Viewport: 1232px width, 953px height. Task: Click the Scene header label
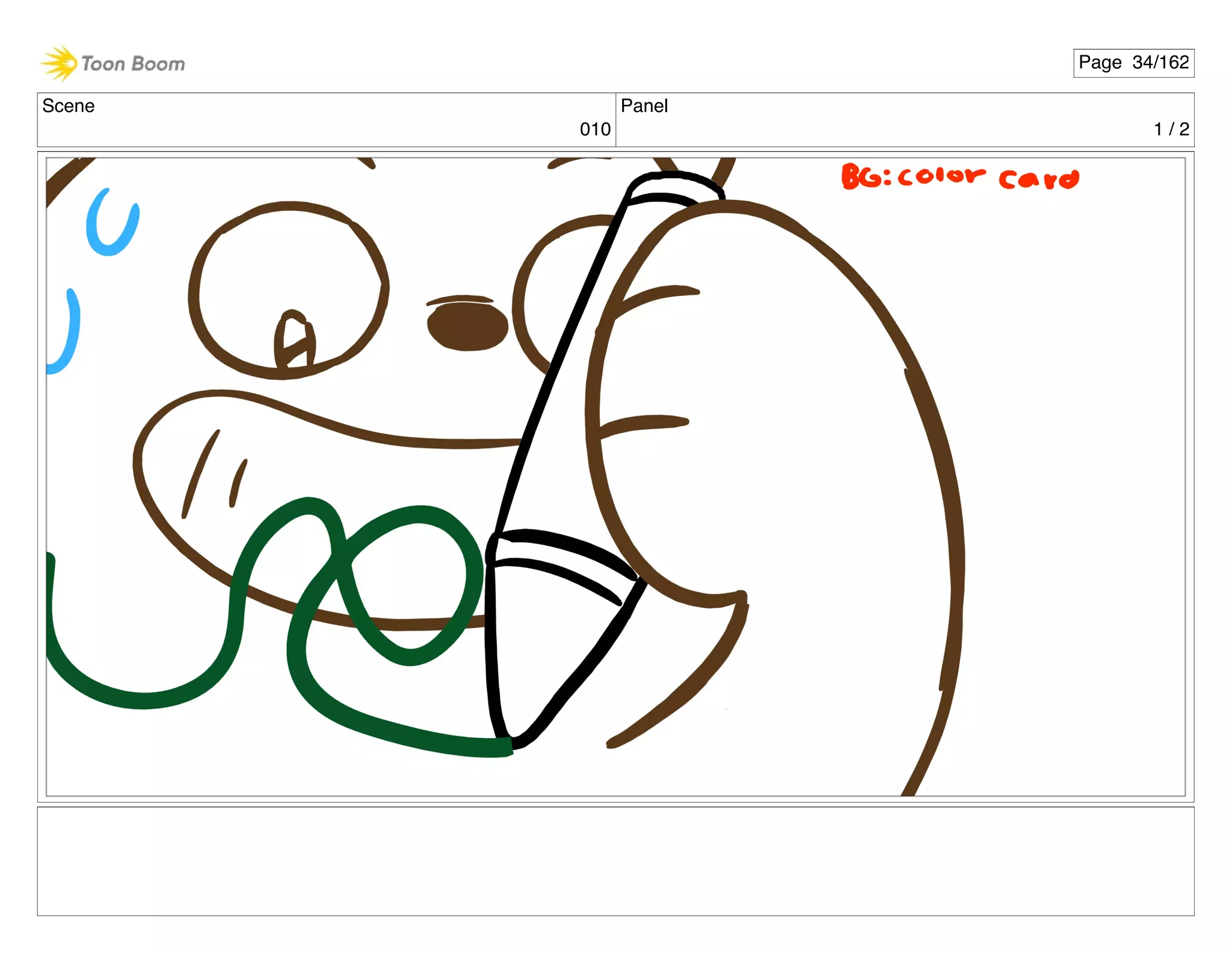[69, 106]
